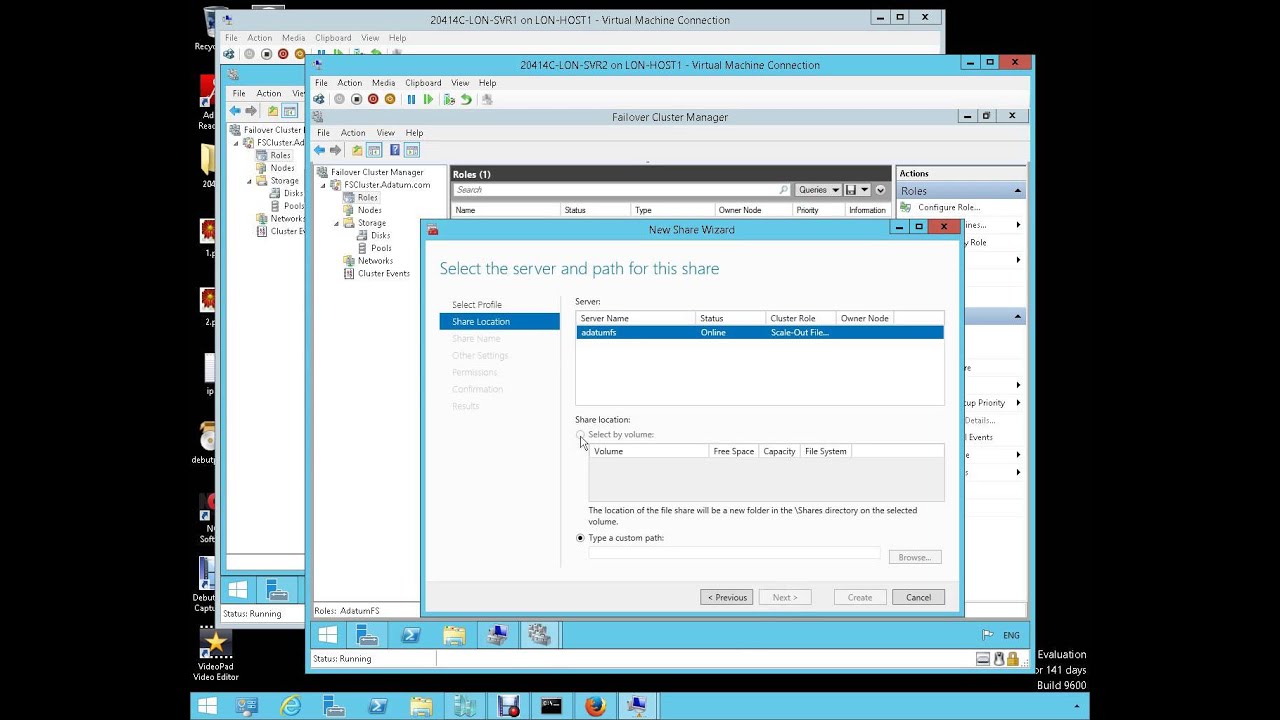1280x720 pixels.
Task: Open Firefox from host taskbar
Action: pyautogui.click(x=595, y=706)
